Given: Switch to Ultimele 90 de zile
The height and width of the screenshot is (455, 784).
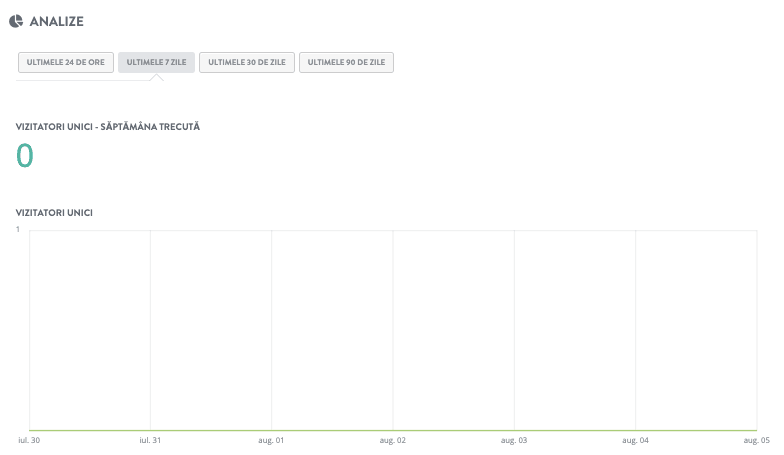Looking at the screenshot, I should click(346, 62).
